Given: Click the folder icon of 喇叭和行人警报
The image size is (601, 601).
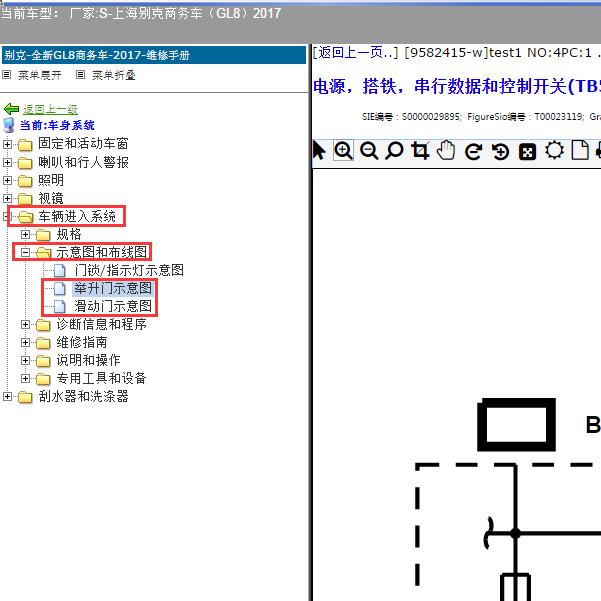Looking at the screenshot, I should pyautogui.click(x=25, y=163).
